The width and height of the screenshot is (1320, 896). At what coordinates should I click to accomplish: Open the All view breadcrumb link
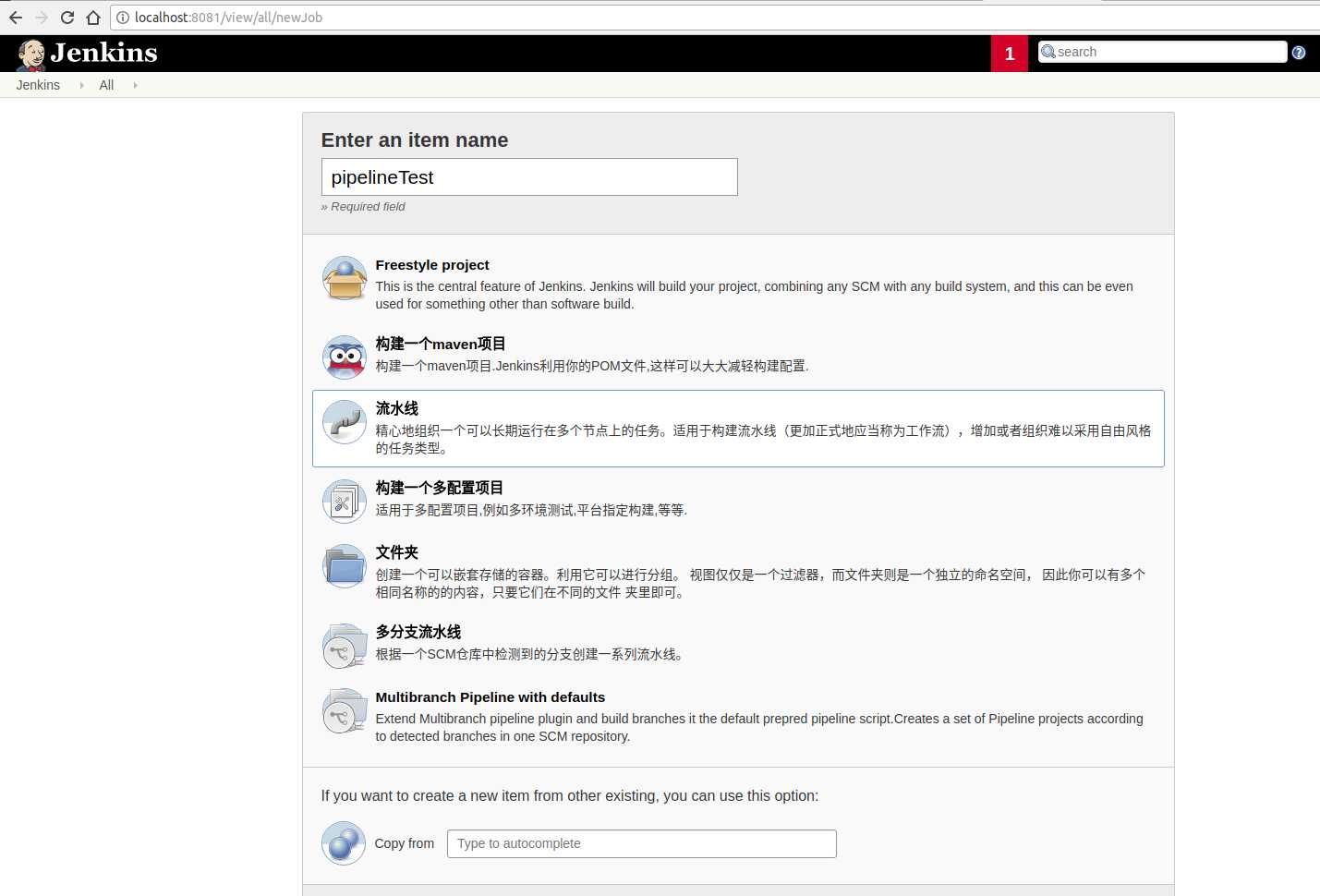point(106,85)
